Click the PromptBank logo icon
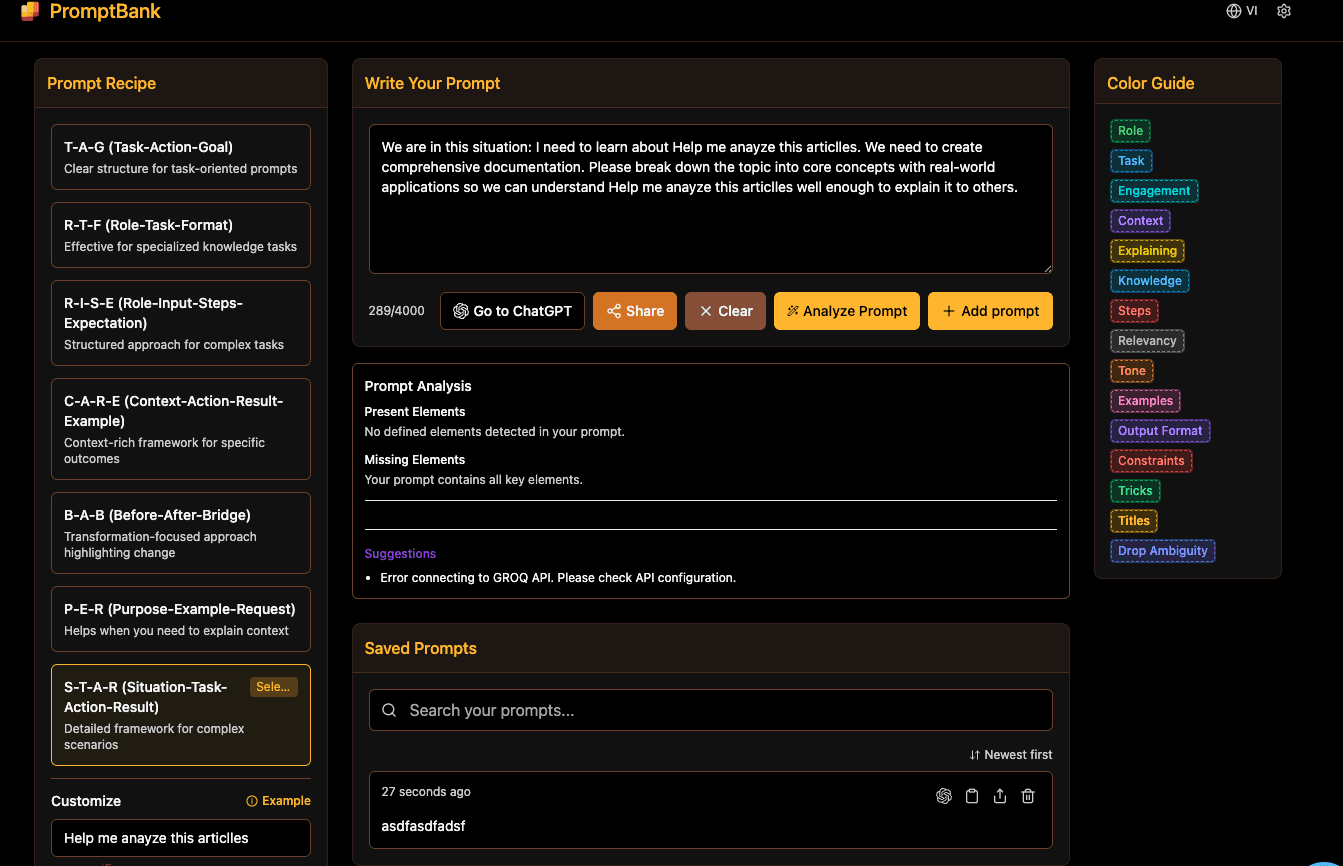Screen dimensions: 1343x866 [28, 11]
